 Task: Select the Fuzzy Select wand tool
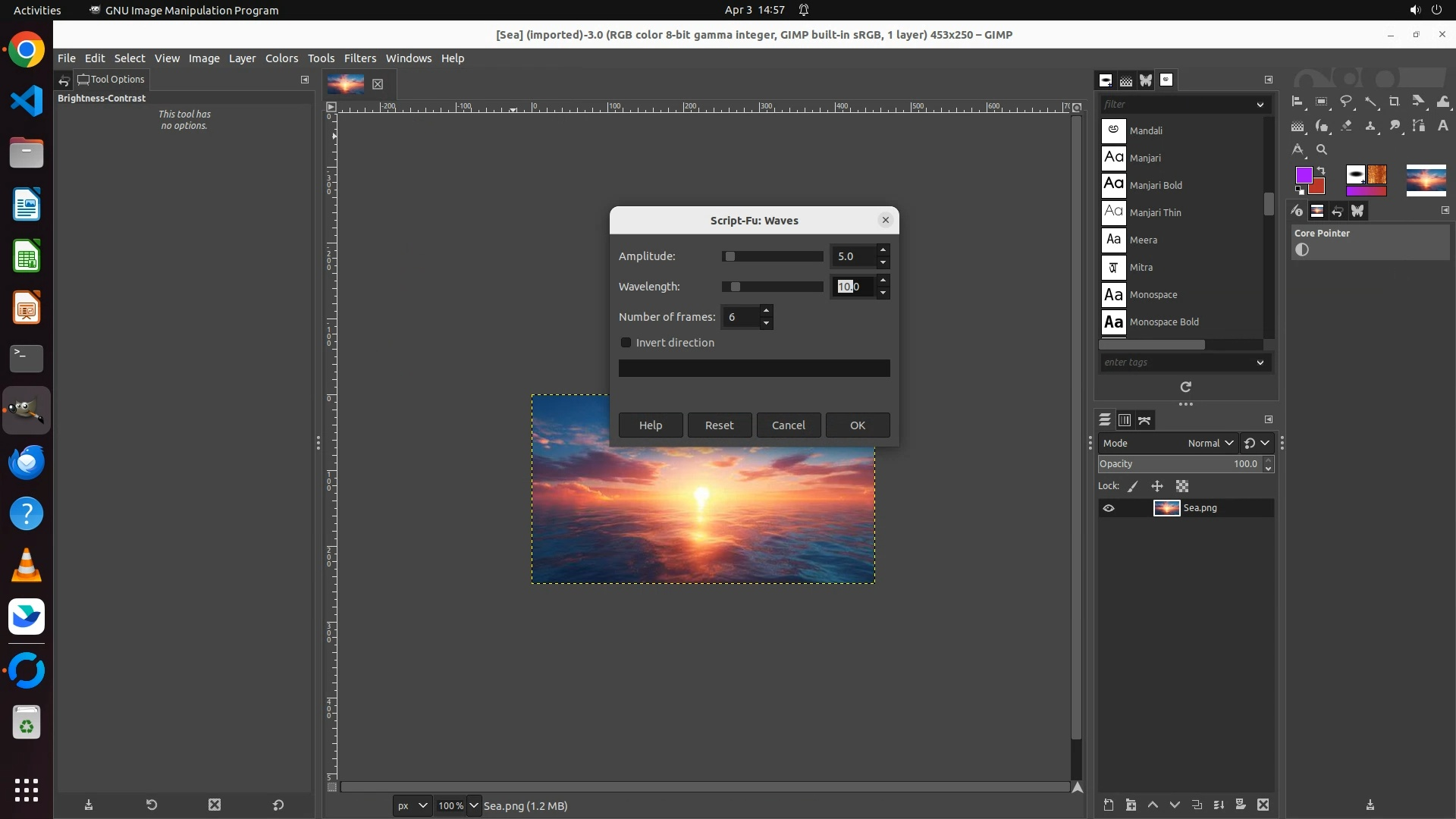1370,102
